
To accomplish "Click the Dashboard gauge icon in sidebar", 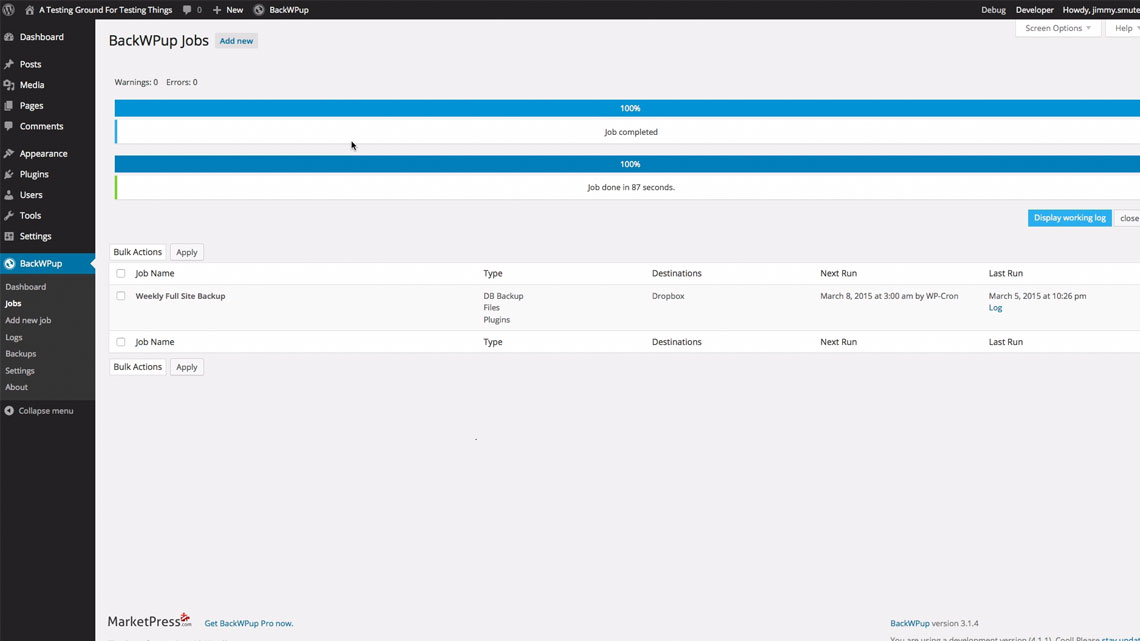I will click(9, 37).
